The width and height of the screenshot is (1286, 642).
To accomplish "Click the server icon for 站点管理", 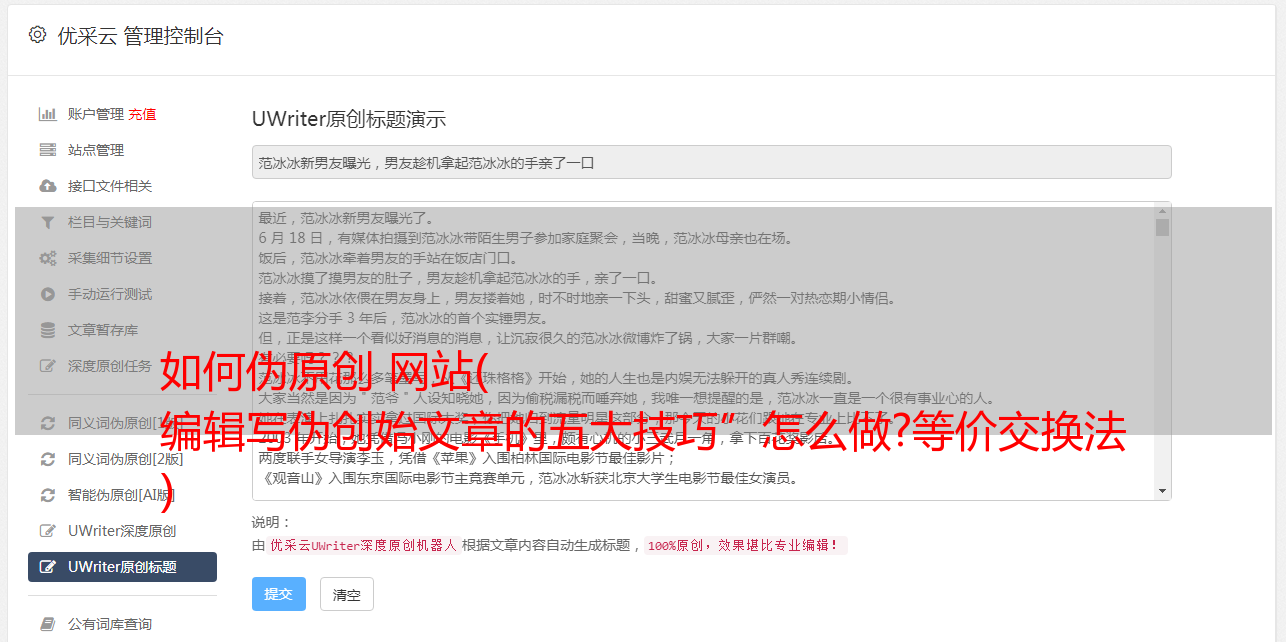I will (x=47, y=150).
